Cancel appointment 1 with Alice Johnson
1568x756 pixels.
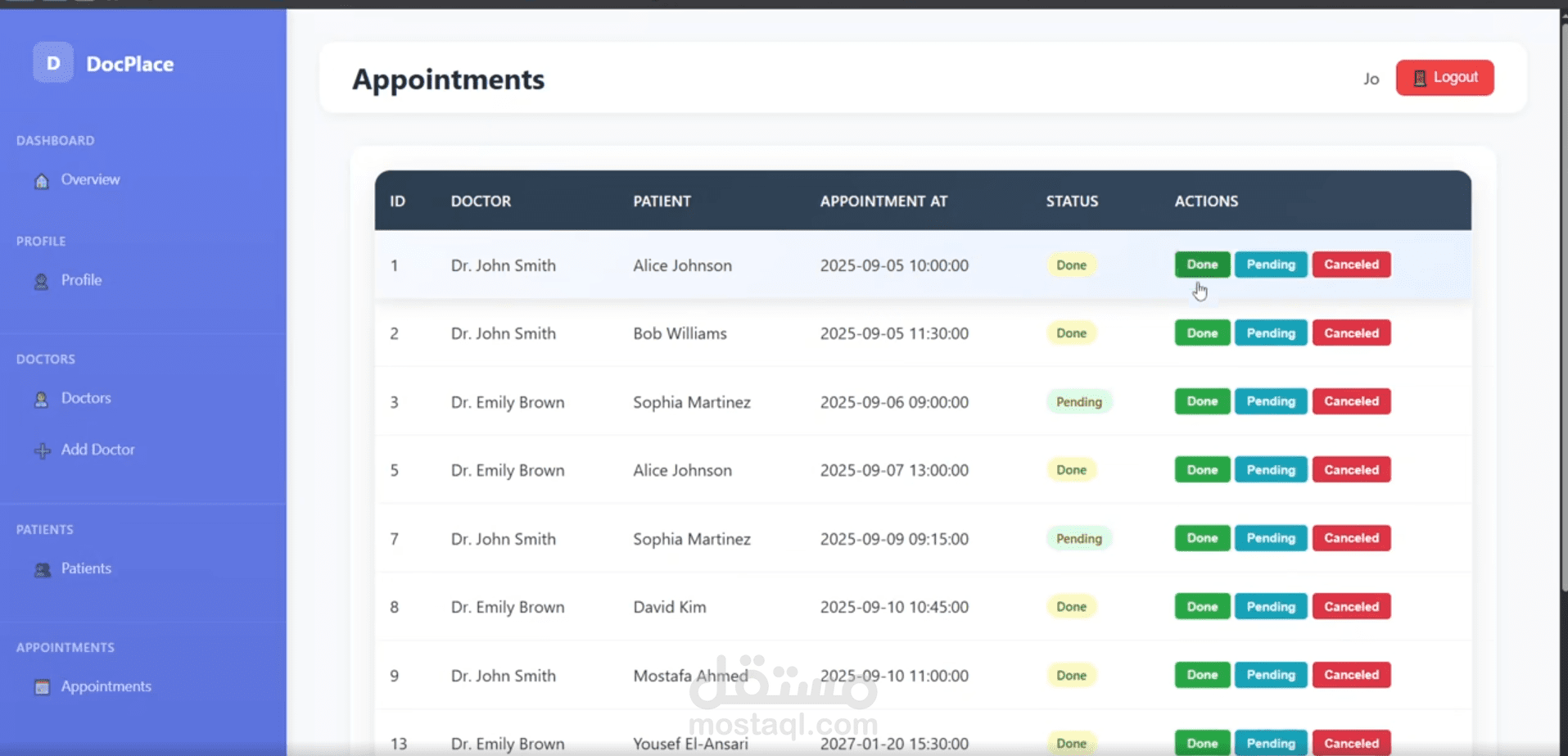[1351, 265]
